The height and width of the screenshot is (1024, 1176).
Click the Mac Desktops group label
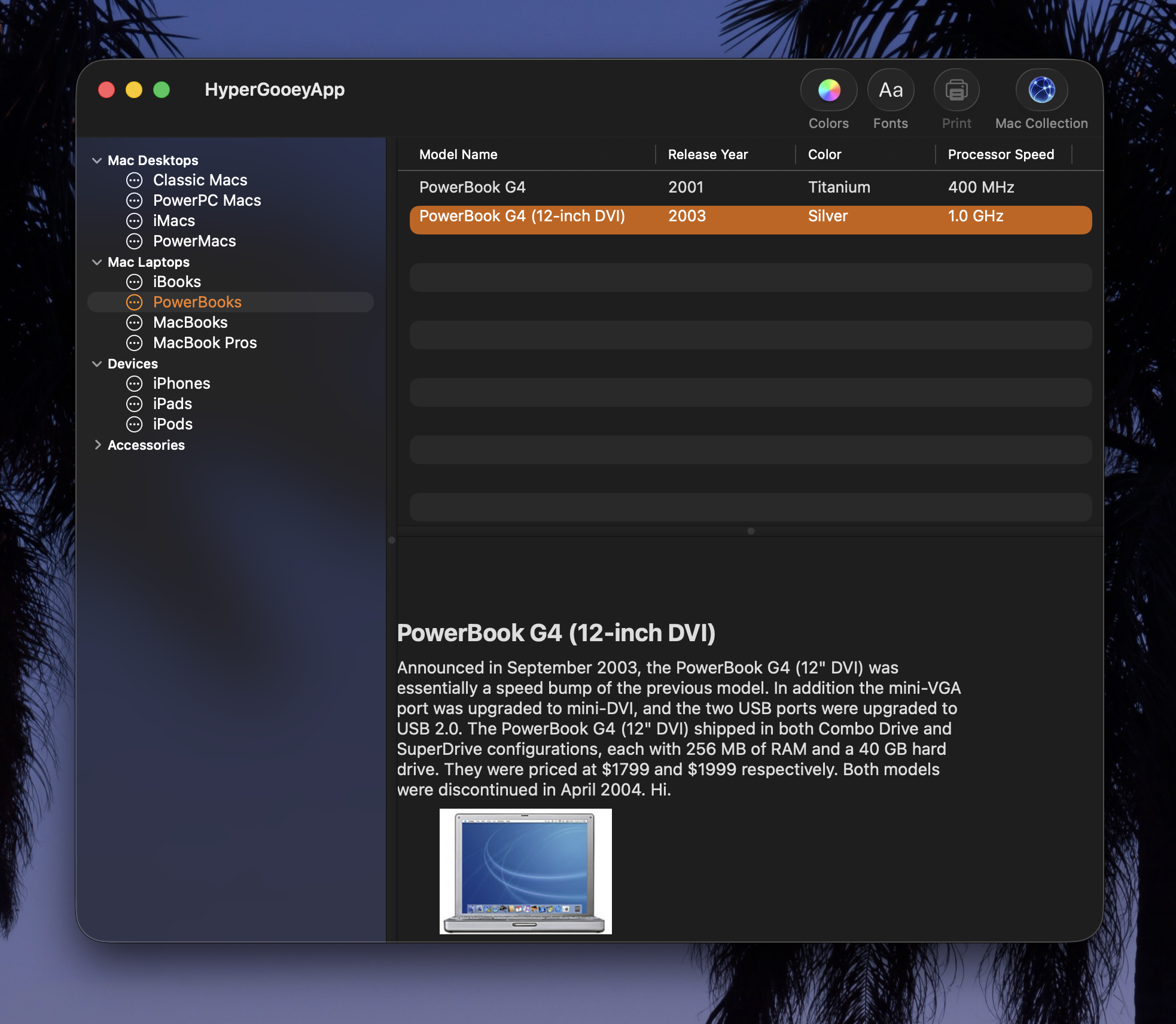click(x=153, y=160)
